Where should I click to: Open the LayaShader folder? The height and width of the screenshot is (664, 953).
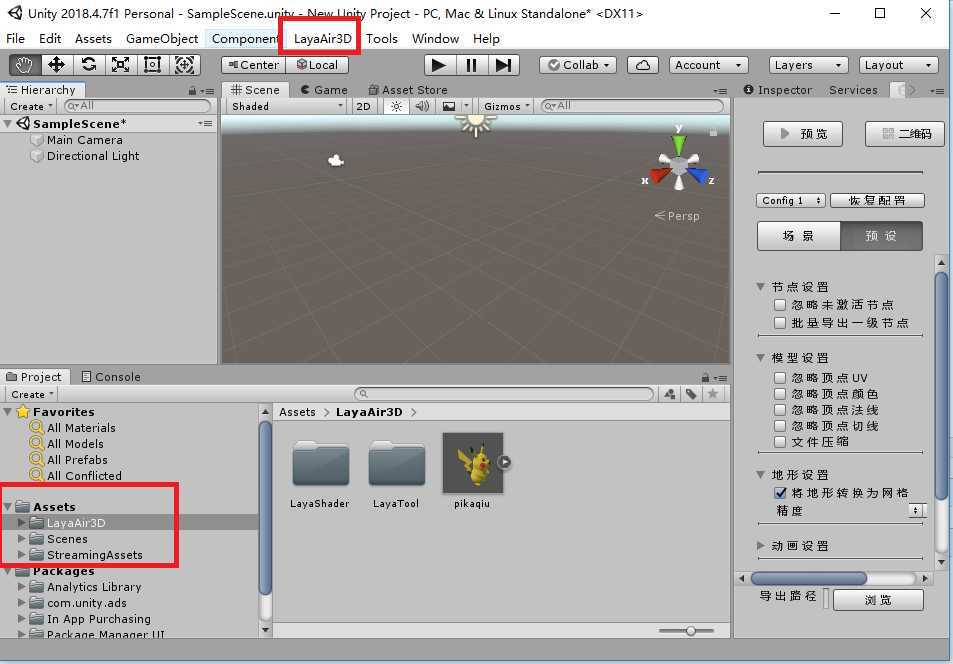pyautogui.click(x=320, y=464)
